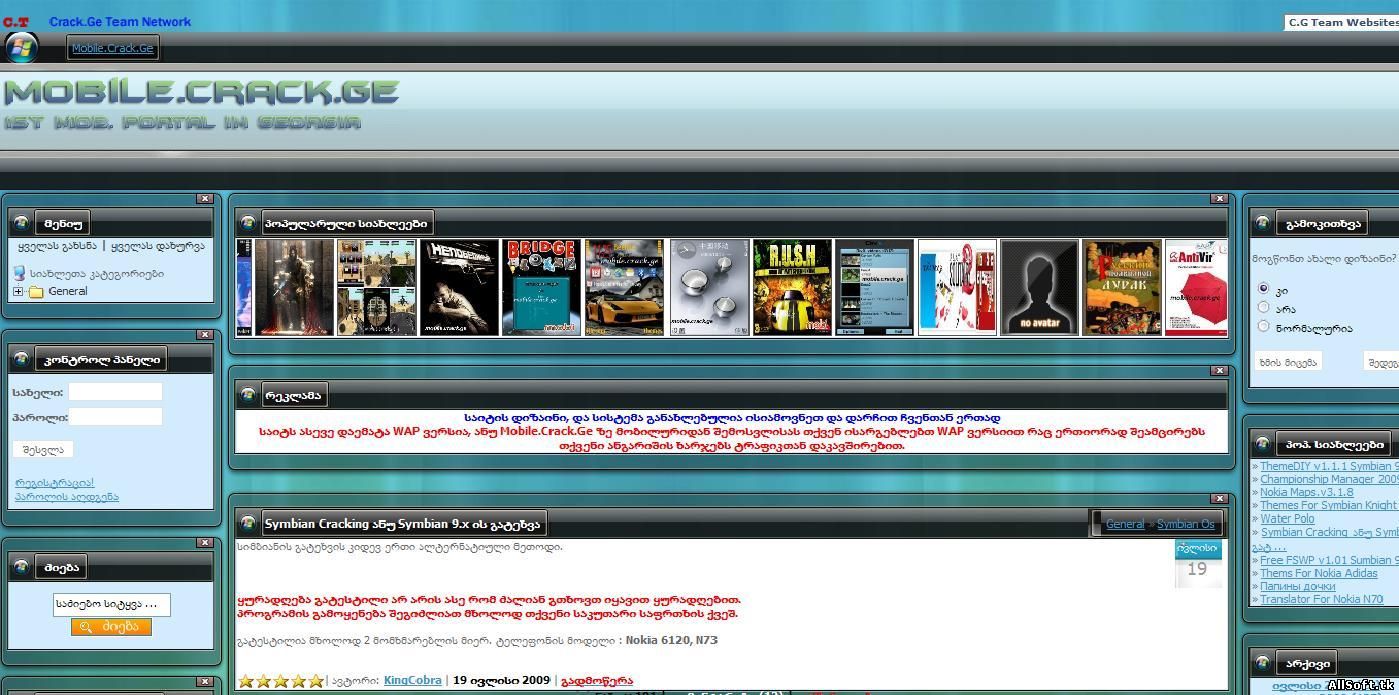Open the Water Polo link
Image resolution: width=1399 pixels, height=695 pixels.
1287,519
